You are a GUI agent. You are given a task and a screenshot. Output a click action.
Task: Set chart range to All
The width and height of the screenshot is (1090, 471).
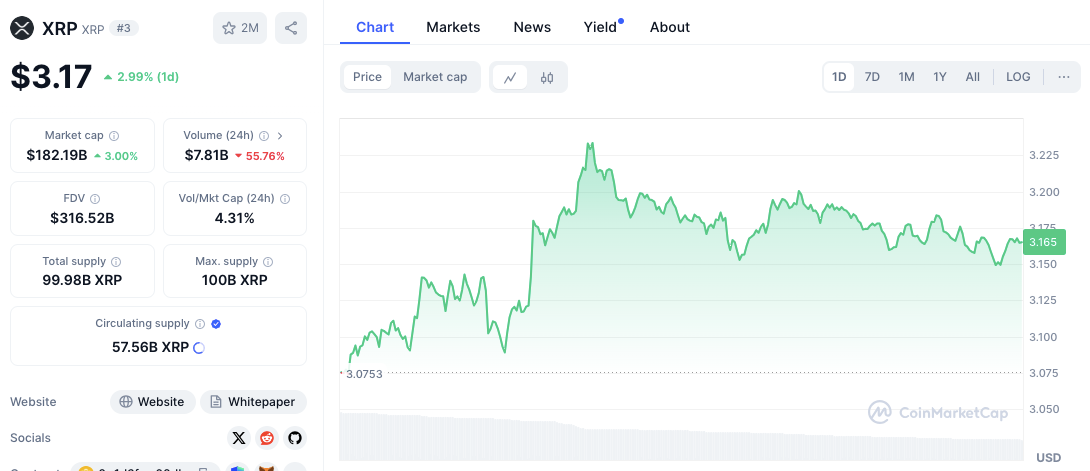(973, 77)
